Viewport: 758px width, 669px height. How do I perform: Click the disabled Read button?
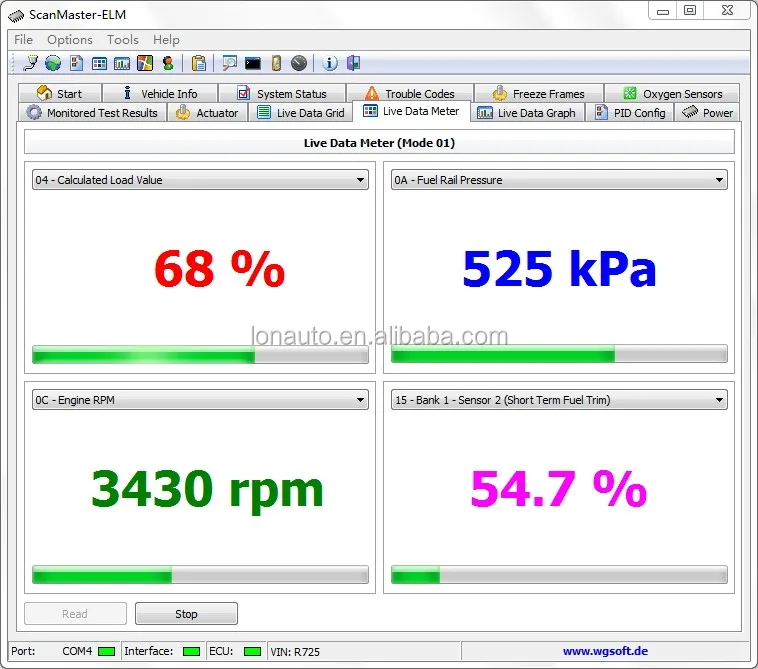(75, 613)
